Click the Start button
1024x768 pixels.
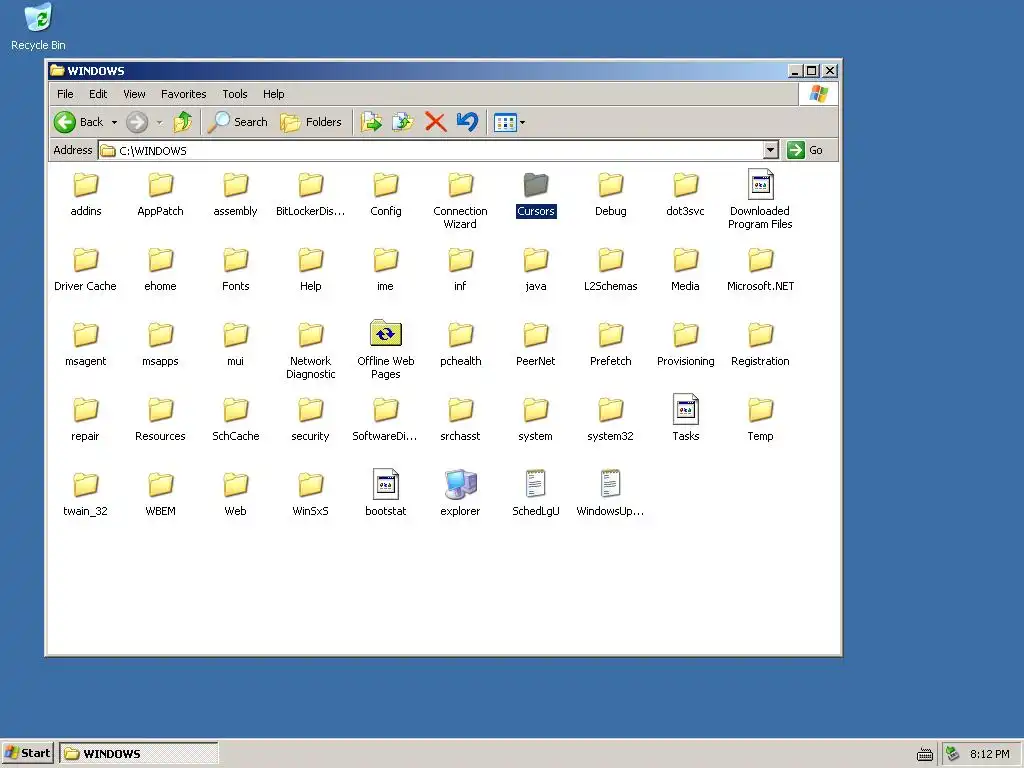pyautogui.click(x=27, y=753)
